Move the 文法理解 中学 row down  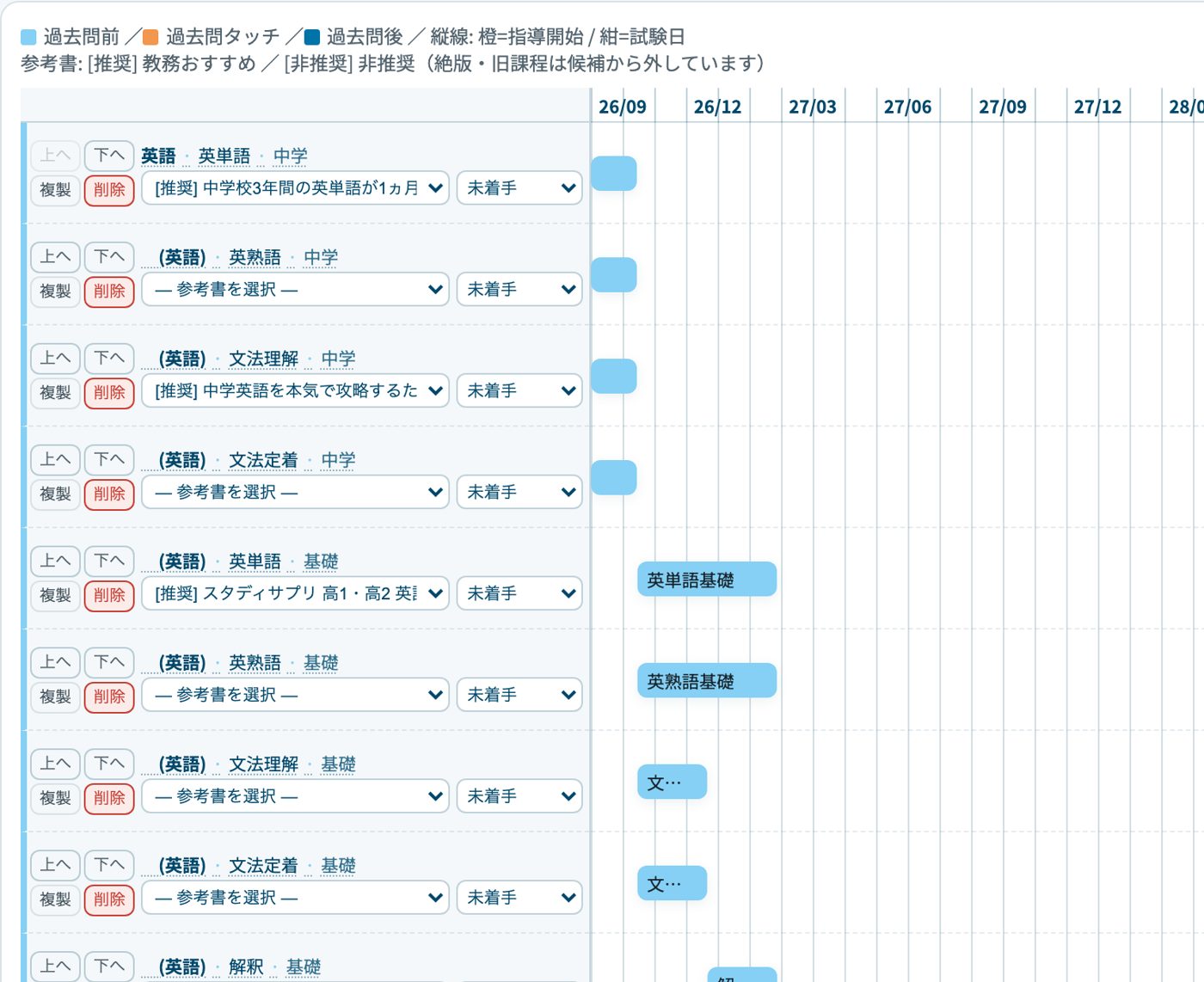click(x=109, y=359)
